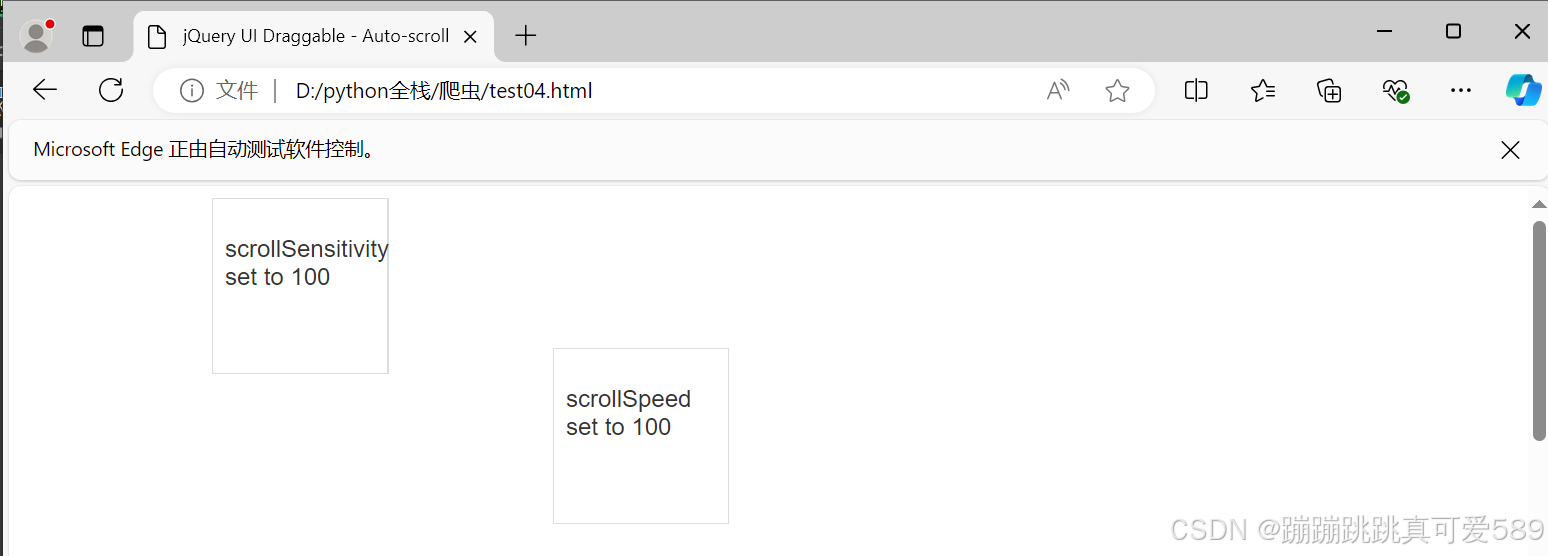Click the vertical scrollbar thumb
The height and width of the screenshot is (556, 1548).
coord(1539,330)
